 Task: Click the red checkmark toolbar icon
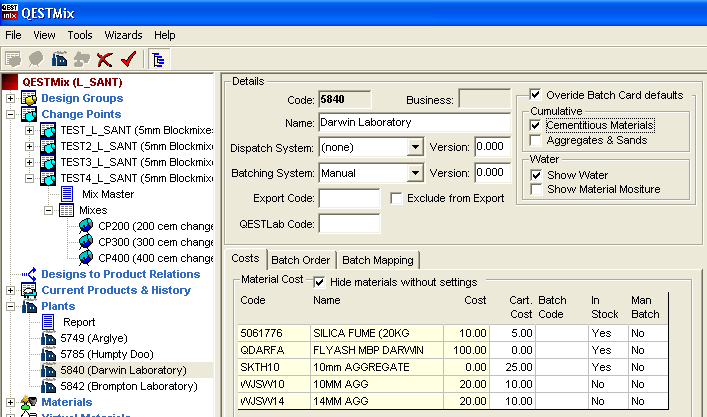(127, 60)
